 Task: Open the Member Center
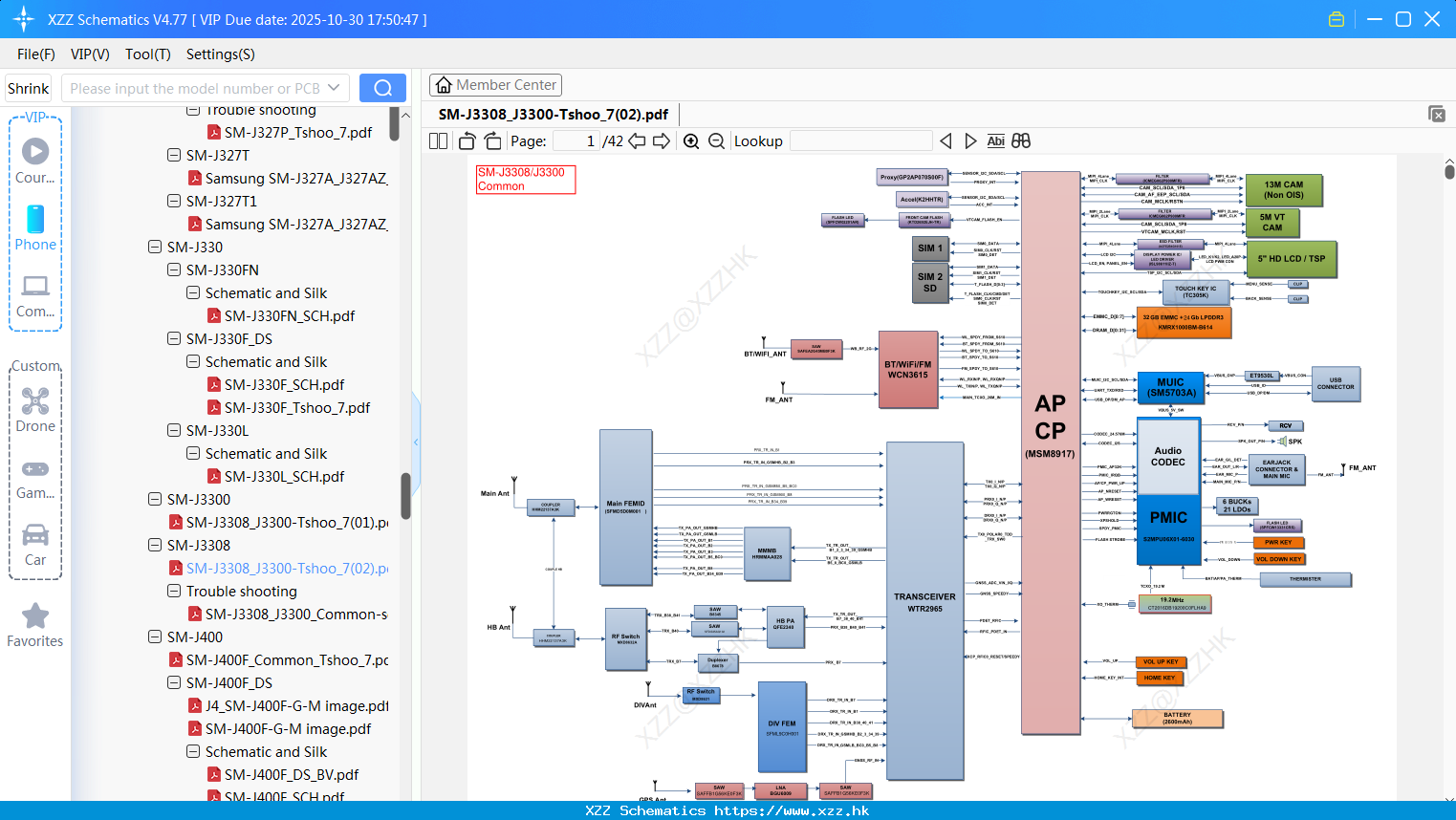pyautogui.click(x=495, y=85)
